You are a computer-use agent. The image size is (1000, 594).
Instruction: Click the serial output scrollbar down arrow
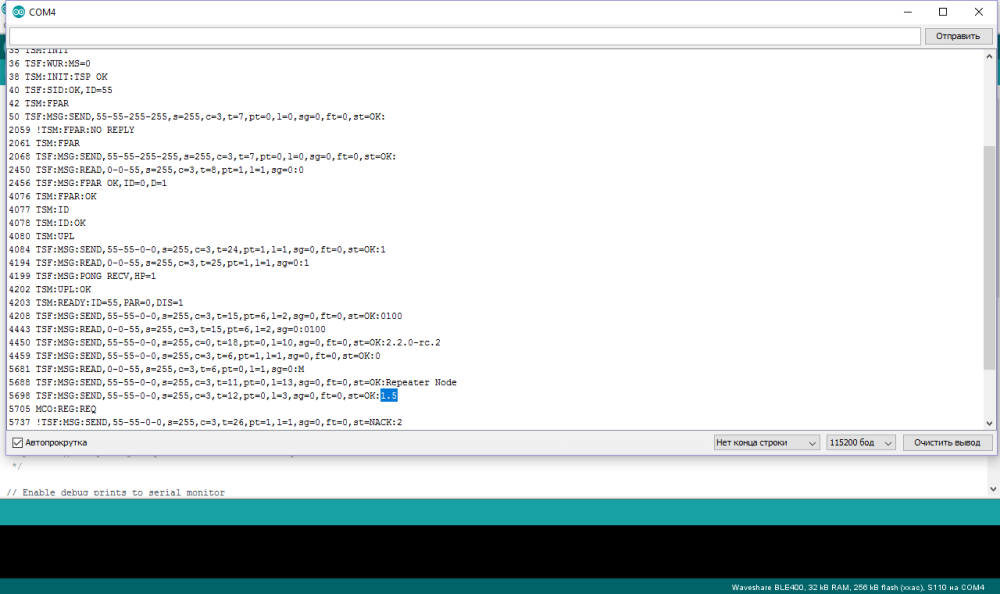[990, 421]
